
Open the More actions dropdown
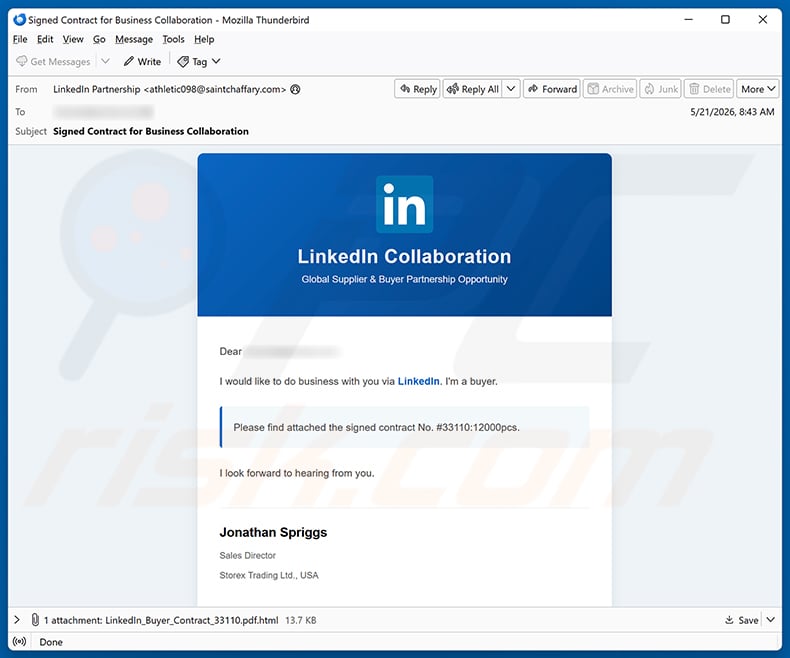[x=758, y=89]
